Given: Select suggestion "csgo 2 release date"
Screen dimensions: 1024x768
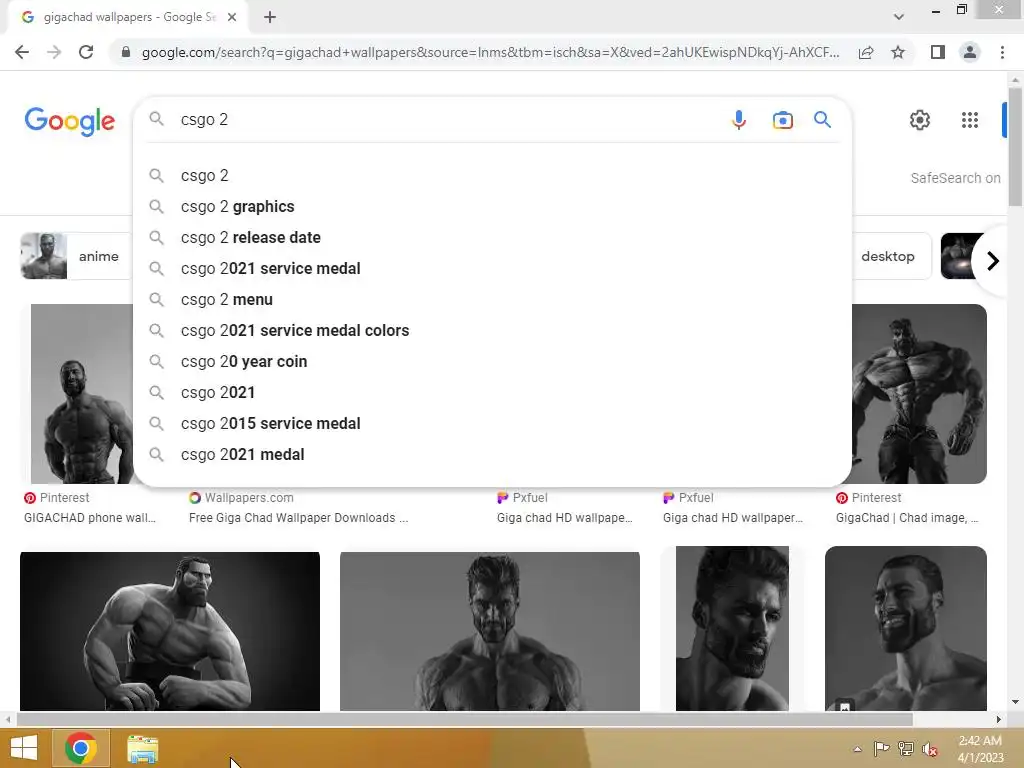Looking at the screenshot, I should pos(492,238).
